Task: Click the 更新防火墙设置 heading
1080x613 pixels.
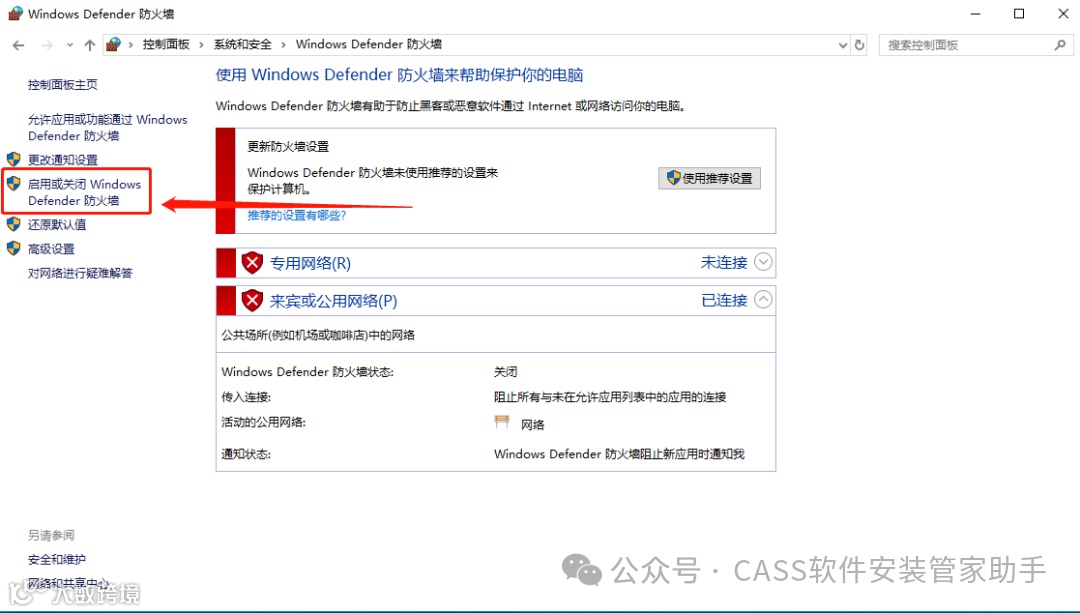Action: pyautogui.click(x=289, y=147)
